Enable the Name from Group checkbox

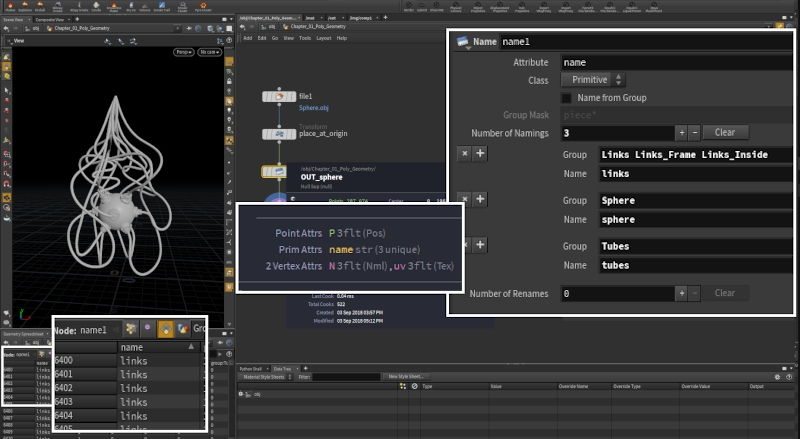pyautogui.click(x=567, y=98)
